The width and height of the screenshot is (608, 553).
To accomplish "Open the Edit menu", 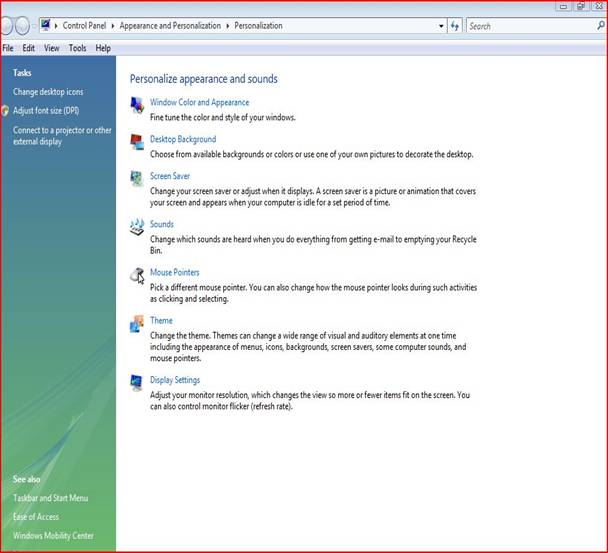I will tap(28, 48).
